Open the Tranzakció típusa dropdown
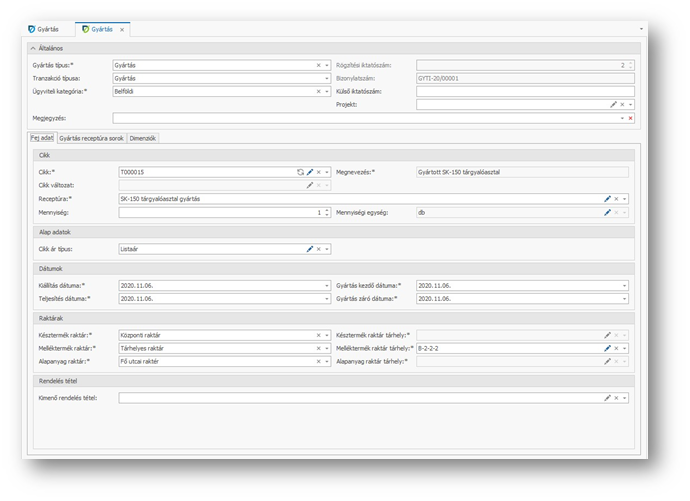This screenshot has height=501, width=690. click(326, 78)
